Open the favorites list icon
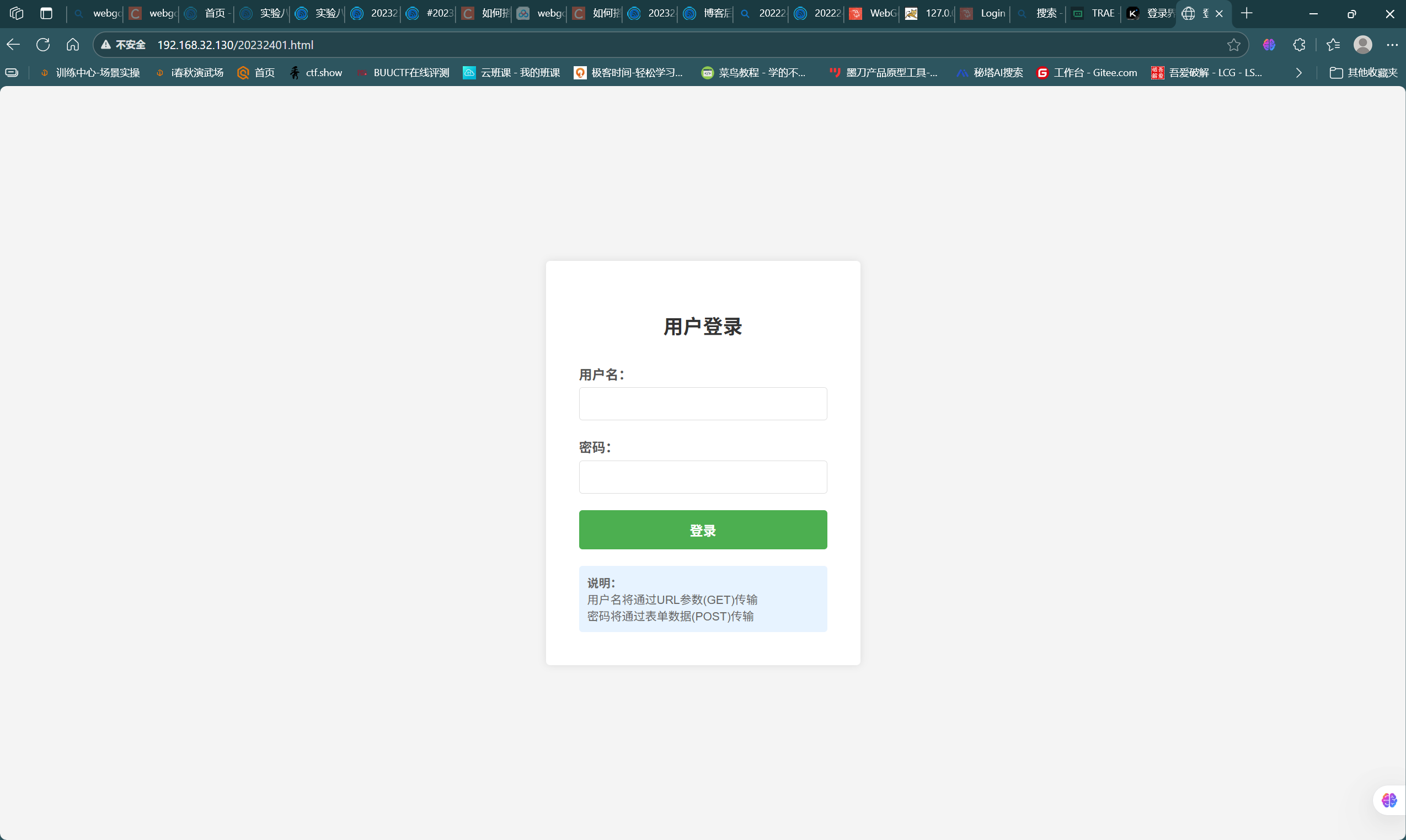This screenshot has width=1406, height=840. (x=1333, y=45)
